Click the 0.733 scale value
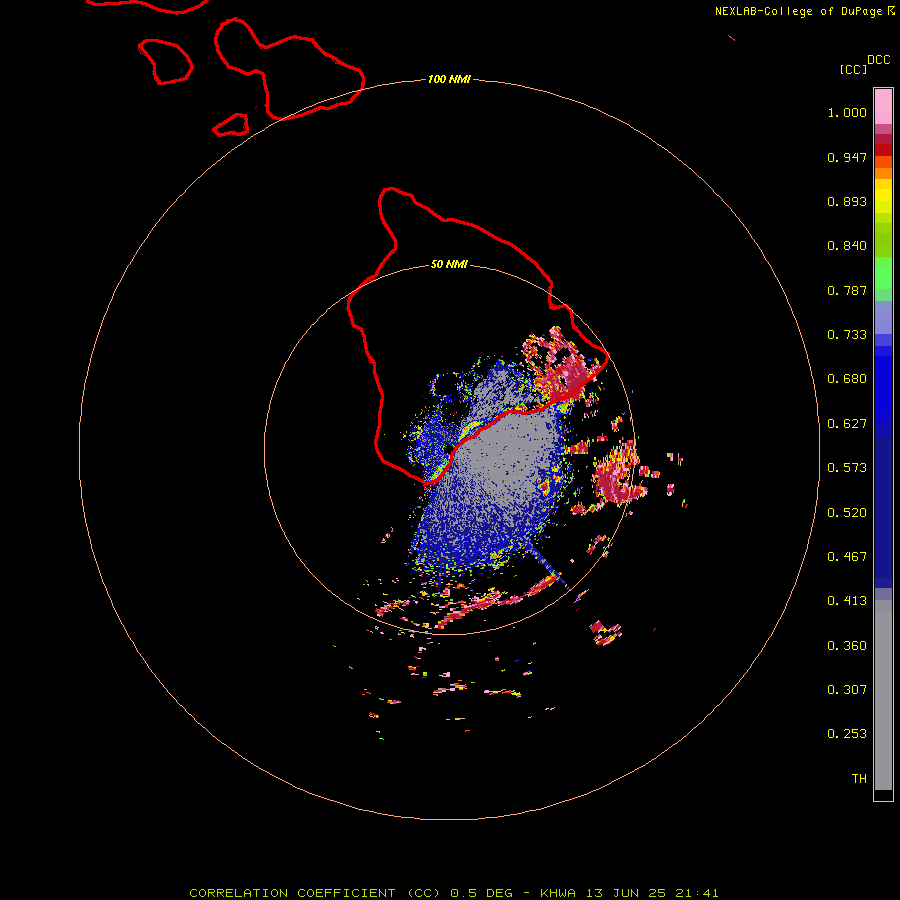900x900 pixels. (x=847, y=335)
